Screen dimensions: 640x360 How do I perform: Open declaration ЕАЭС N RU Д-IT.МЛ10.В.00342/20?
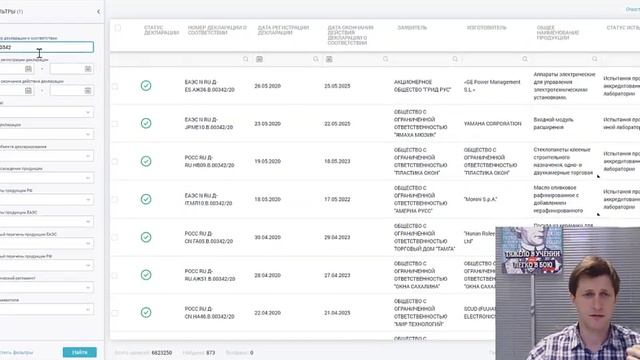pos(208,200)
